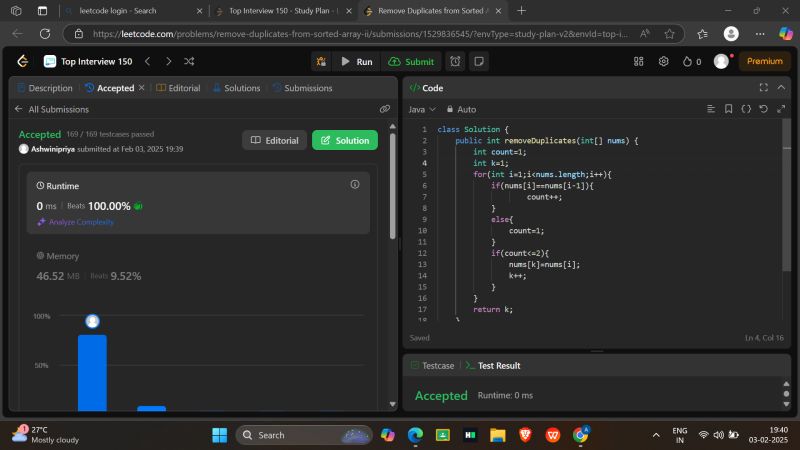Open Windows Start menu

[x=219, y=435]
